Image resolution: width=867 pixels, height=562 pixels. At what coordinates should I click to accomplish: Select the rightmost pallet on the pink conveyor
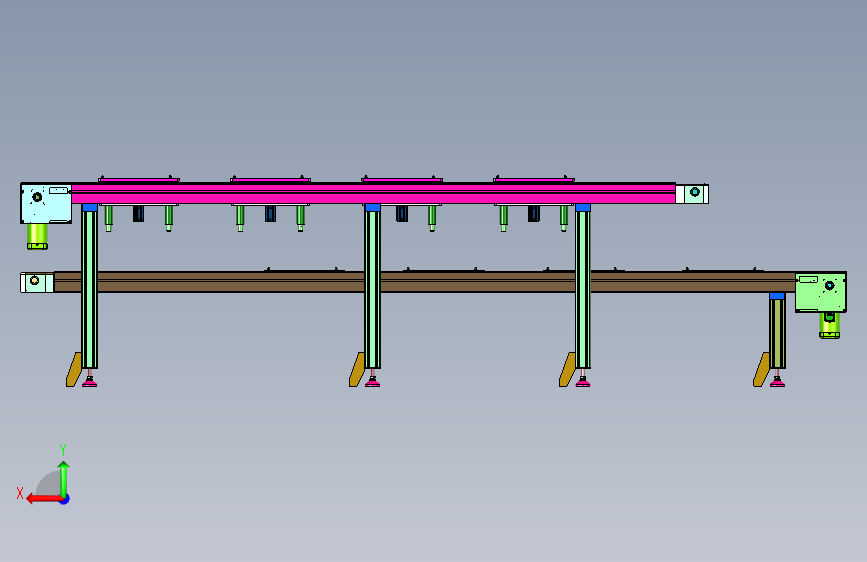(x=534, y=179)
